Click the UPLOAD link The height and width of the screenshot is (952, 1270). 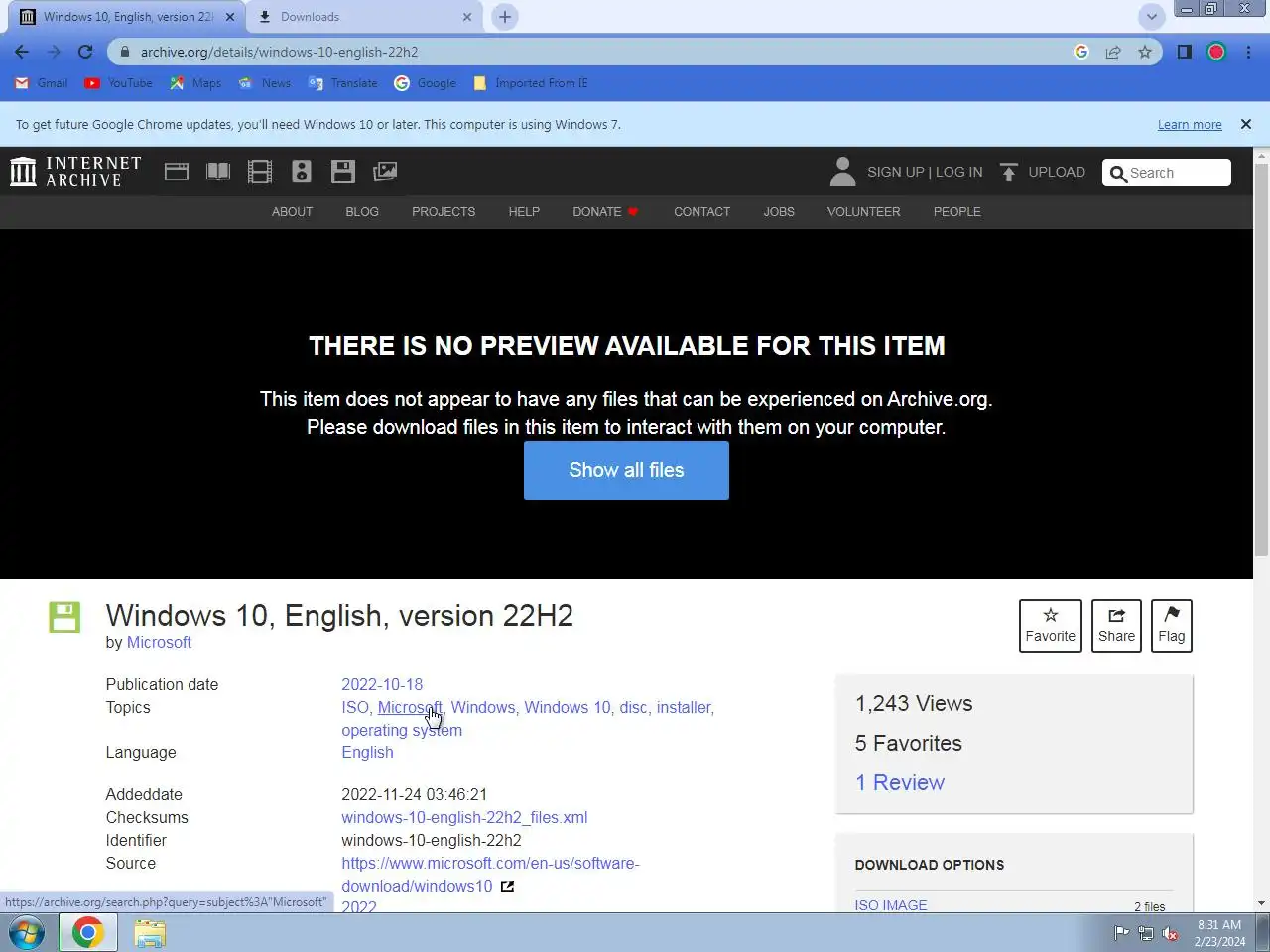pos(1057,172)
